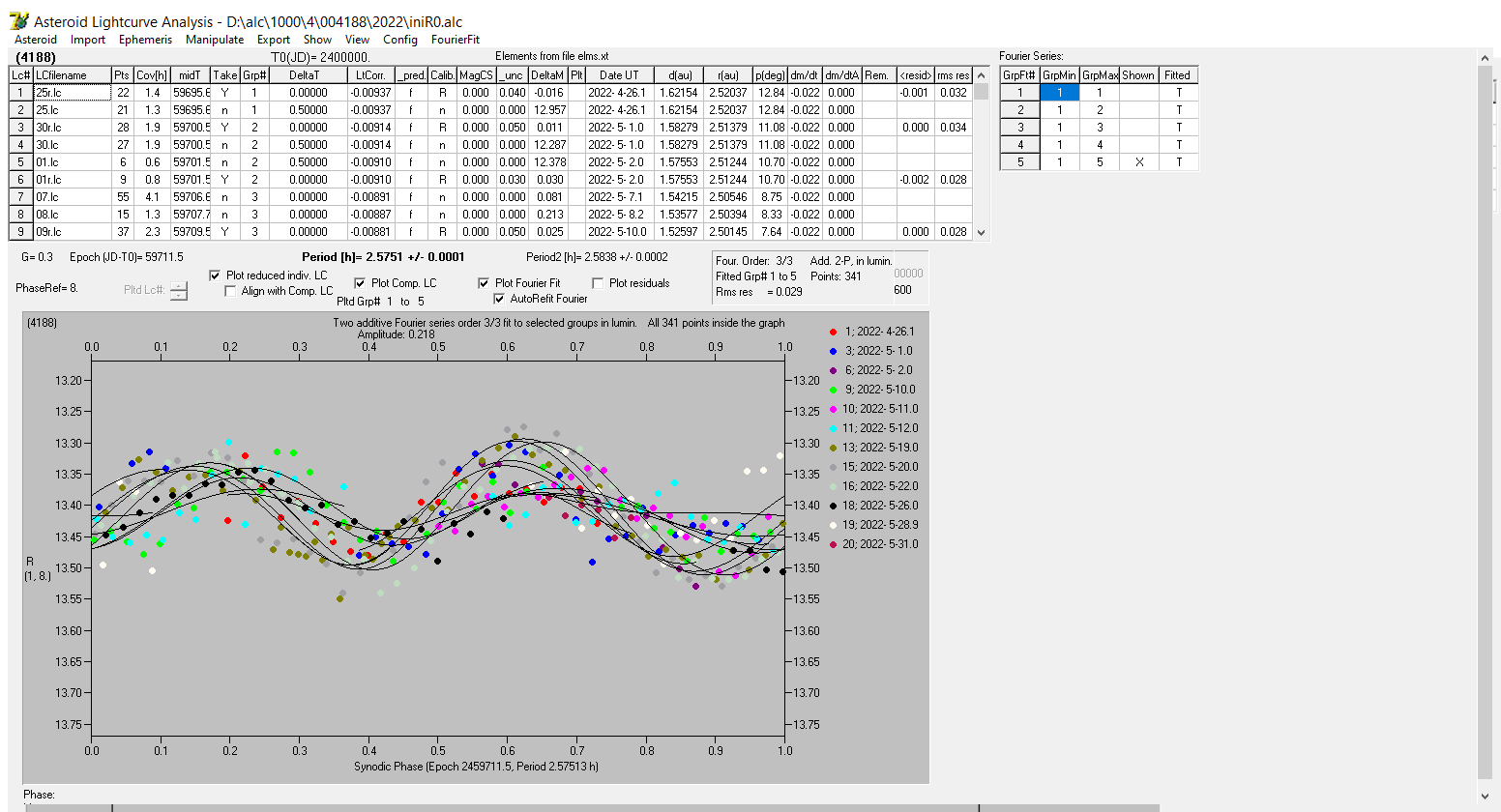Toggle Plot reduced indiv. LC checkbox
Viewport: 1501px width, 812px height.
coord(215,275)
